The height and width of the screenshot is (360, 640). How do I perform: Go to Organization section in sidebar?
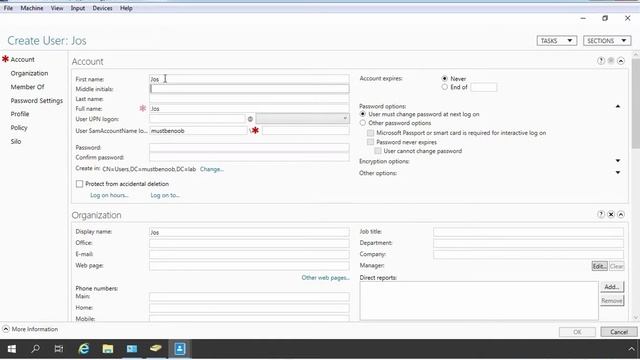pos(29,73)
